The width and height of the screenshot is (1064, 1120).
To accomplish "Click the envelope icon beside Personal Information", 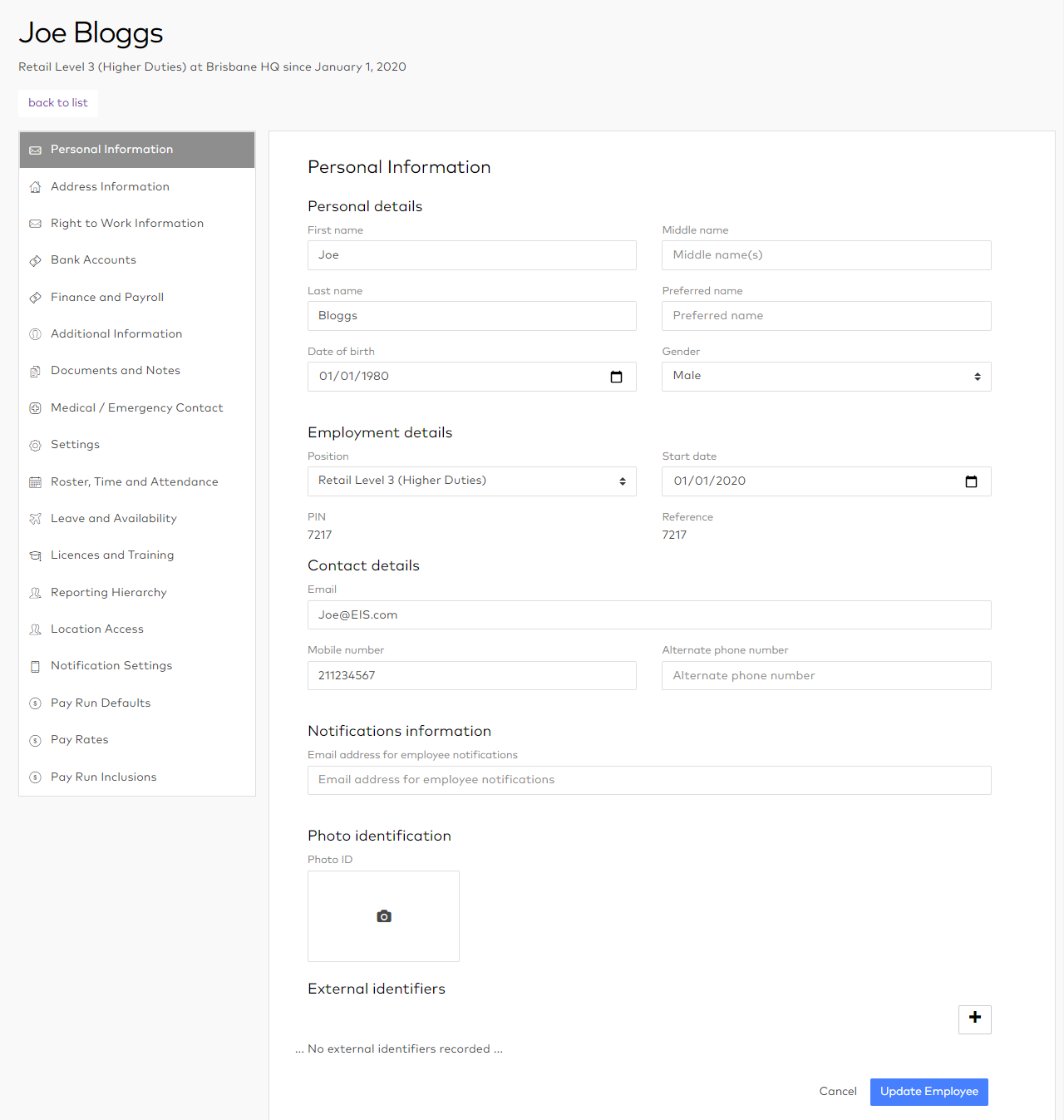I will point(35,150).
